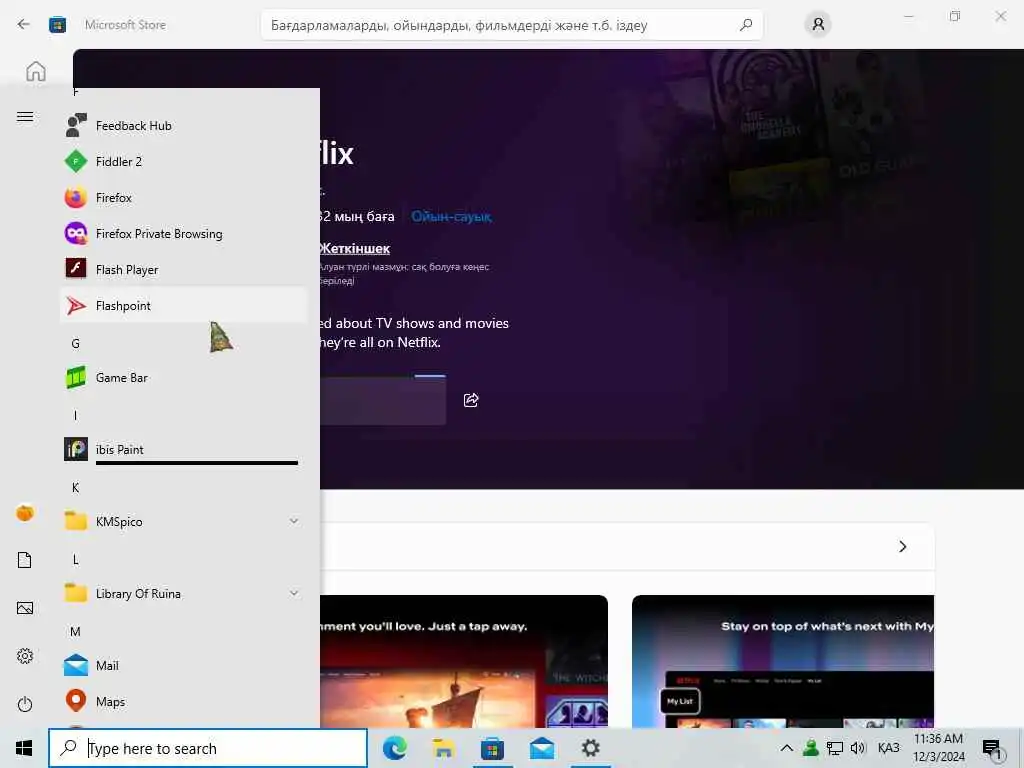Click the green user tray icon

click(811, 748)
